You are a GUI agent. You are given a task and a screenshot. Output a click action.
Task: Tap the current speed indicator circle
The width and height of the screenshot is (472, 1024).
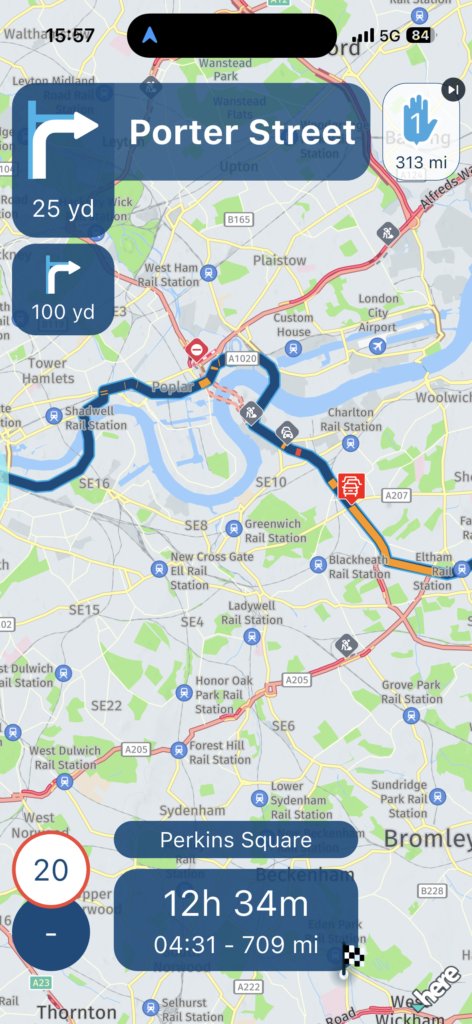point(51,933)
